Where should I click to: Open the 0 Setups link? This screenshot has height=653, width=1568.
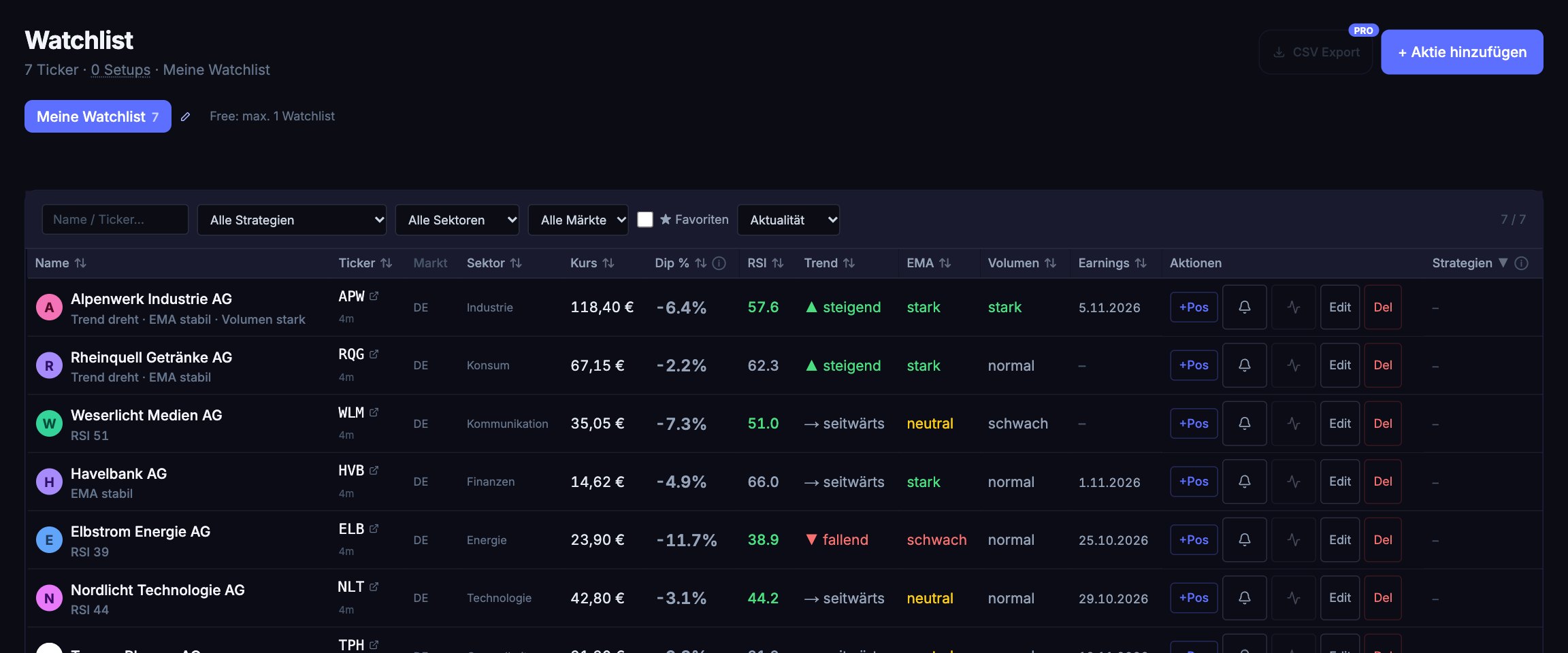point(120,70)
